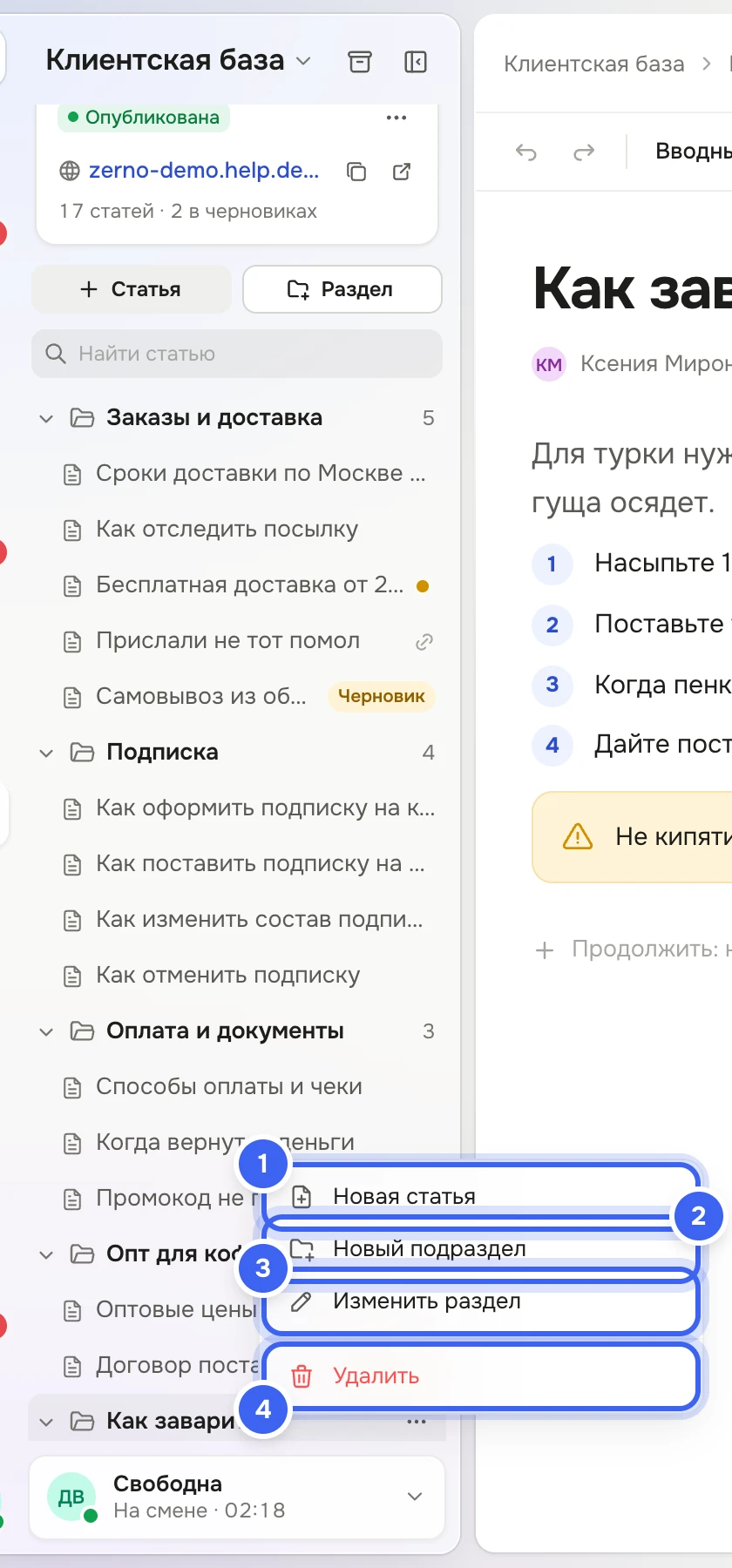Expand the Свободна status dropdown chevron
This screenshot has width=732, height=1568.
(415, 1497)
